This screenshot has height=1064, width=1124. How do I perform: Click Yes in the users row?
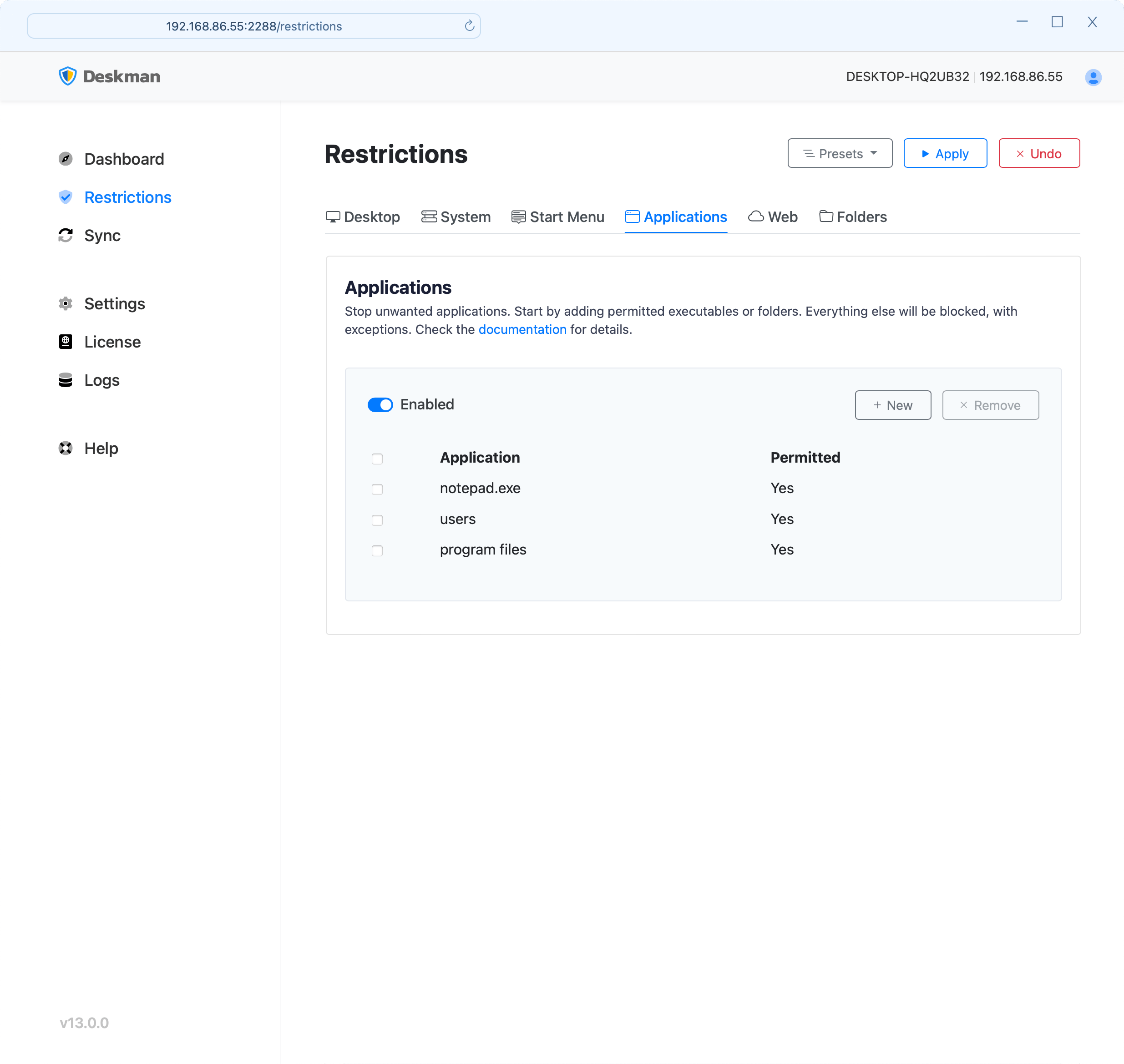tap(782, 519)
